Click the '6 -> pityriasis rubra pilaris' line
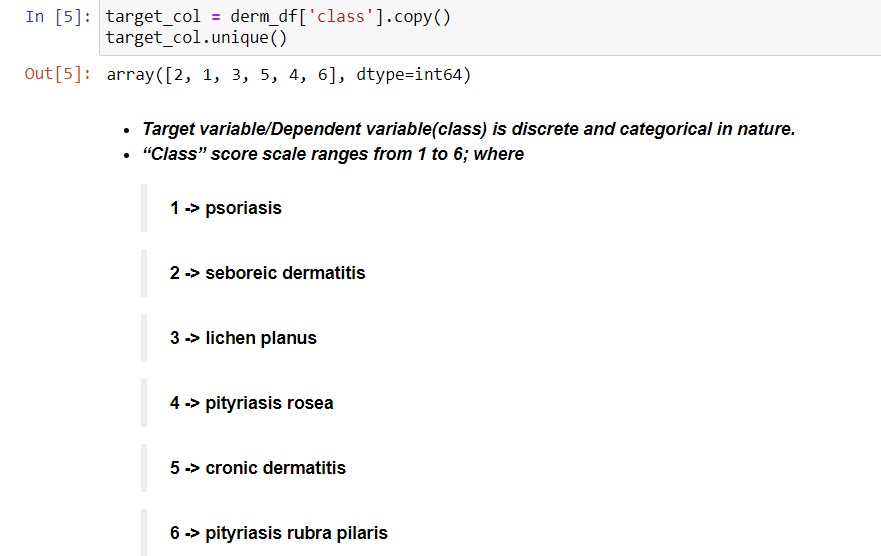The height and width of the screenshot is (556, 881). 279,533
